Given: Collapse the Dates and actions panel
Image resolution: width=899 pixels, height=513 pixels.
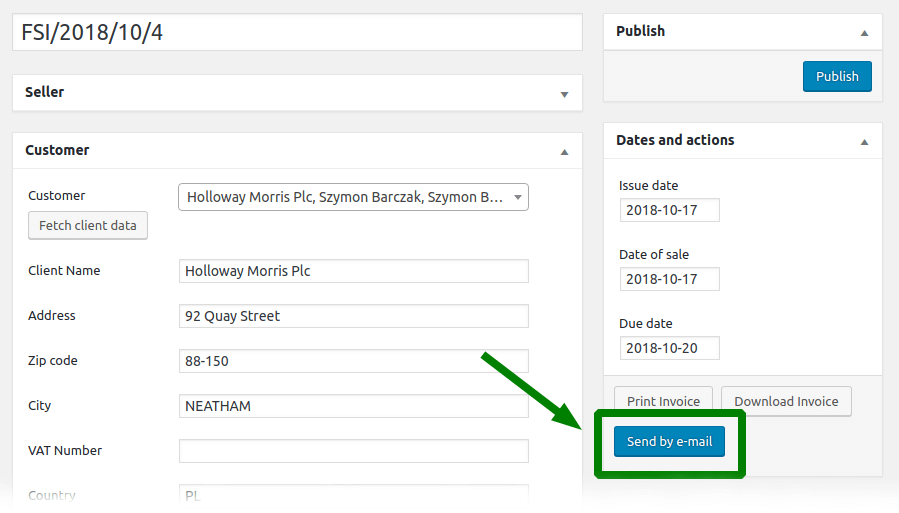Looking at the screenshot, I should [864, 142].
